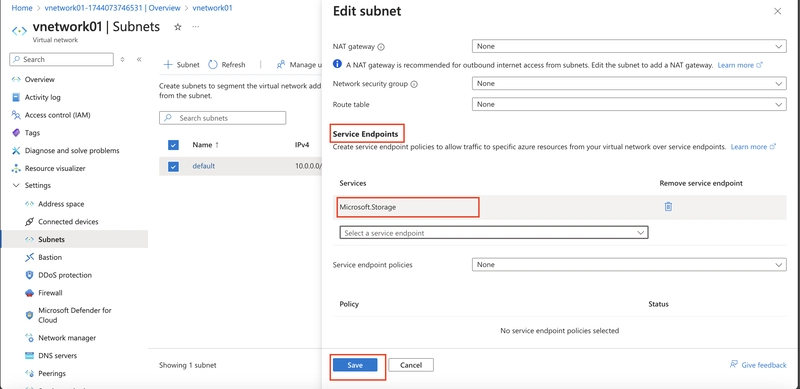Open the NAT gateway dropdown
Image resolution: width=800 pixels, height=389 pixels.
[x=629, y=46]
